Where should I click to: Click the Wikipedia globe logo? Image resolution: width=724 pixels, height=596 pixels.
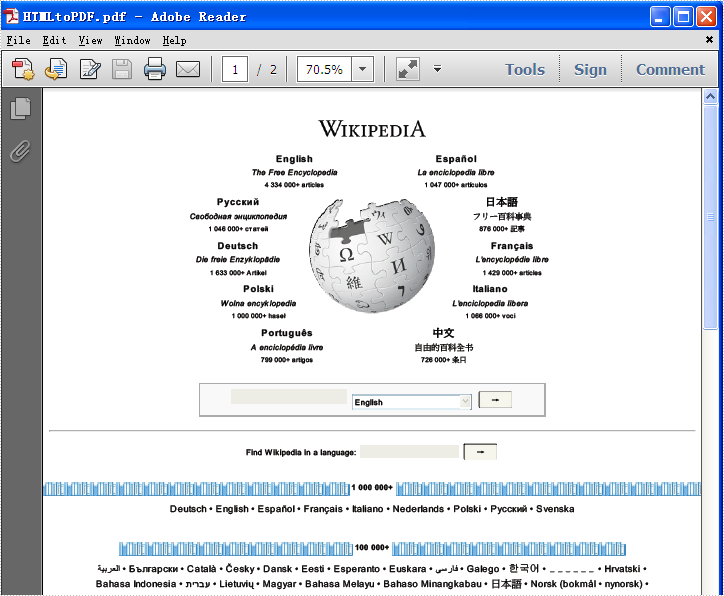[x=372, y=255]
